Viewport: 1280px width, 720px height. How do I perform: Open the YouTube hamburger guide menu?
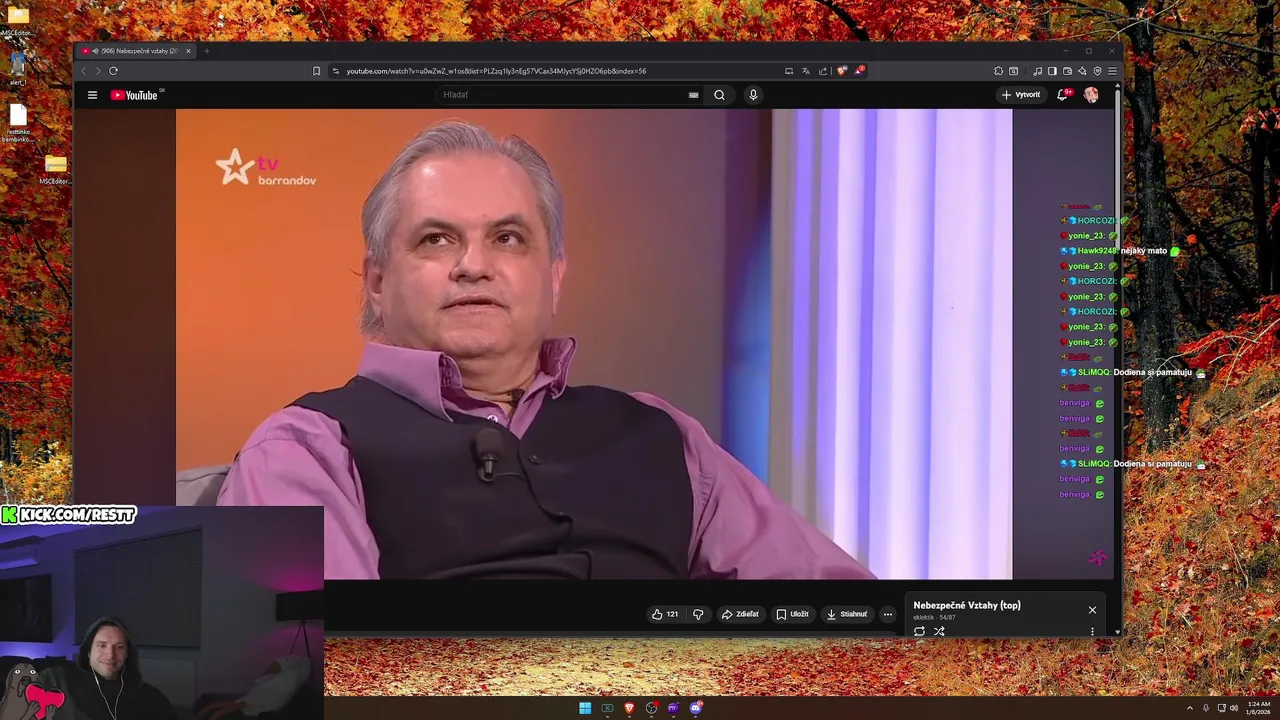pos(92,95)
